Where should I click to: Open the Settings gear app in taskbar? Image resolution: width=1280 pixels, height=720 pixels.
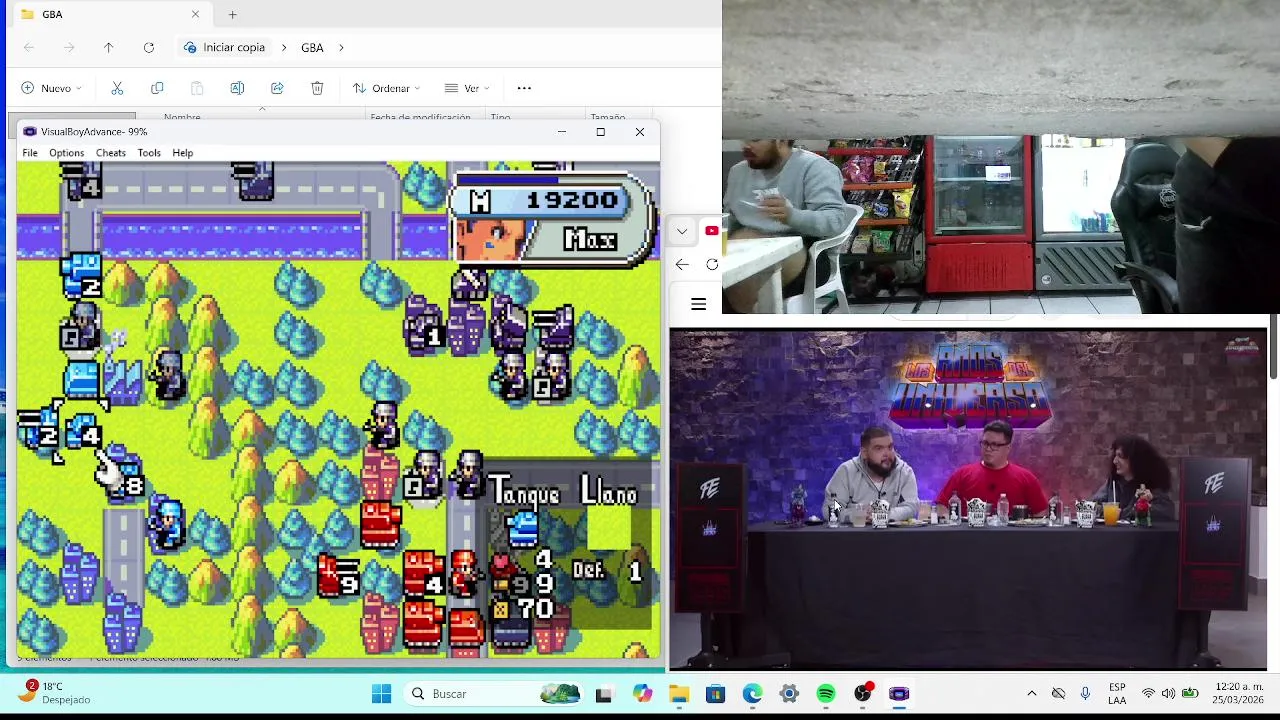[789, 694]
